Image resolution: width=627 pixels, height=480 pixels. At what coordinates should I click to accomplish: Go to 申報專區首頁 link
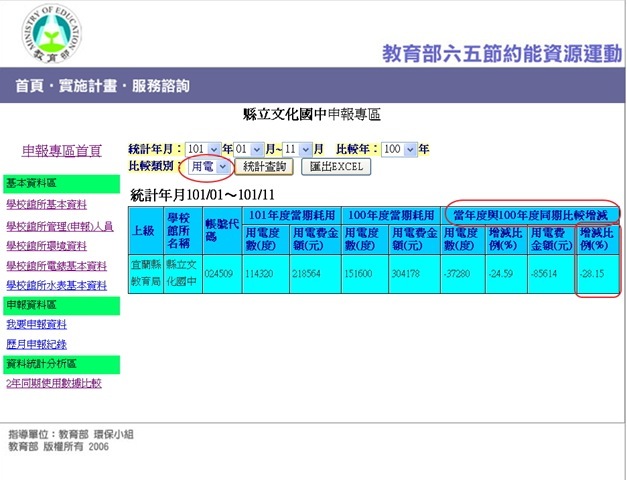pyautogui.click(x=62, y=151)
